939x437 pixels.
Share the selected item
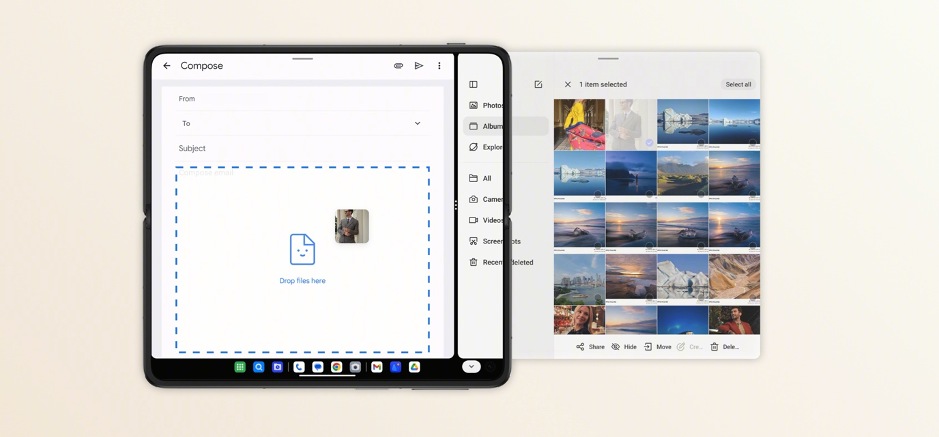[590, 347]
